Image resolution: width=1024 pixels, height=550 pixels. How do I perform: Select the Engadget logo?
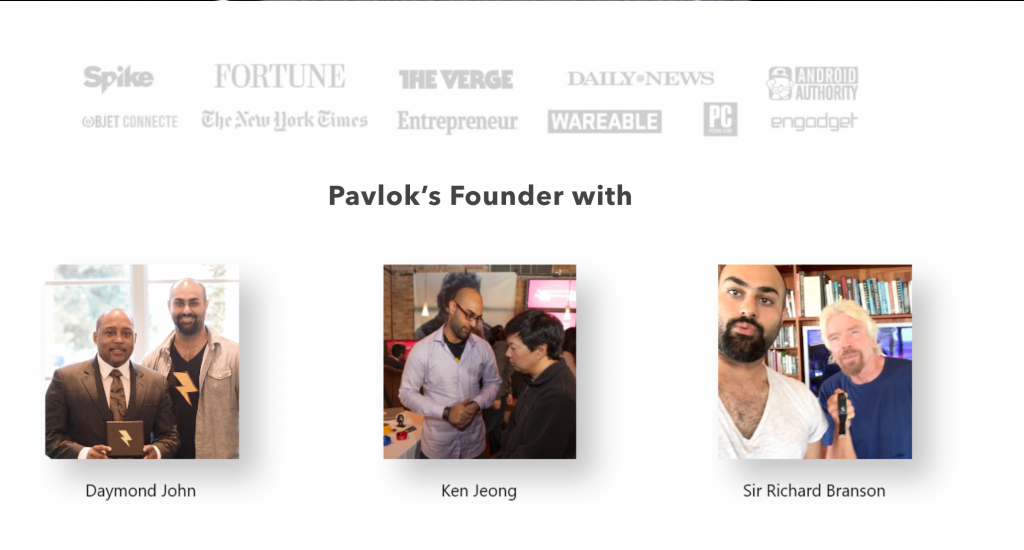point(814,122)
